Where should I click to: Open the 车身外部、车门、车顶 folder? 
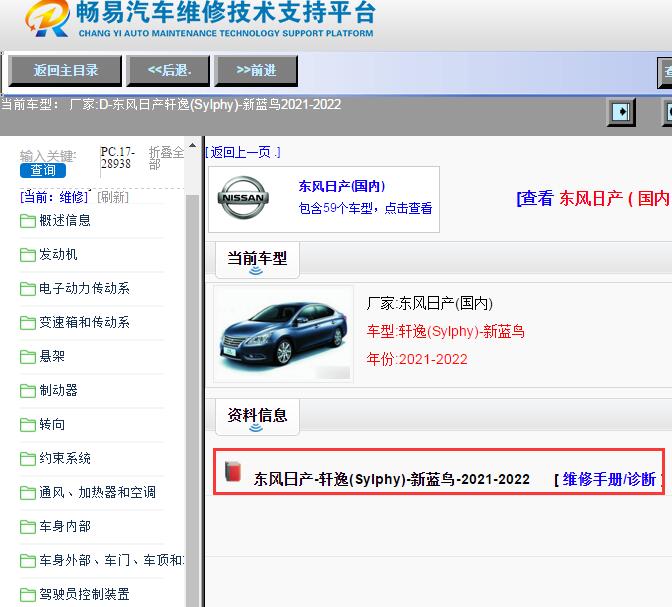[102, 560]
